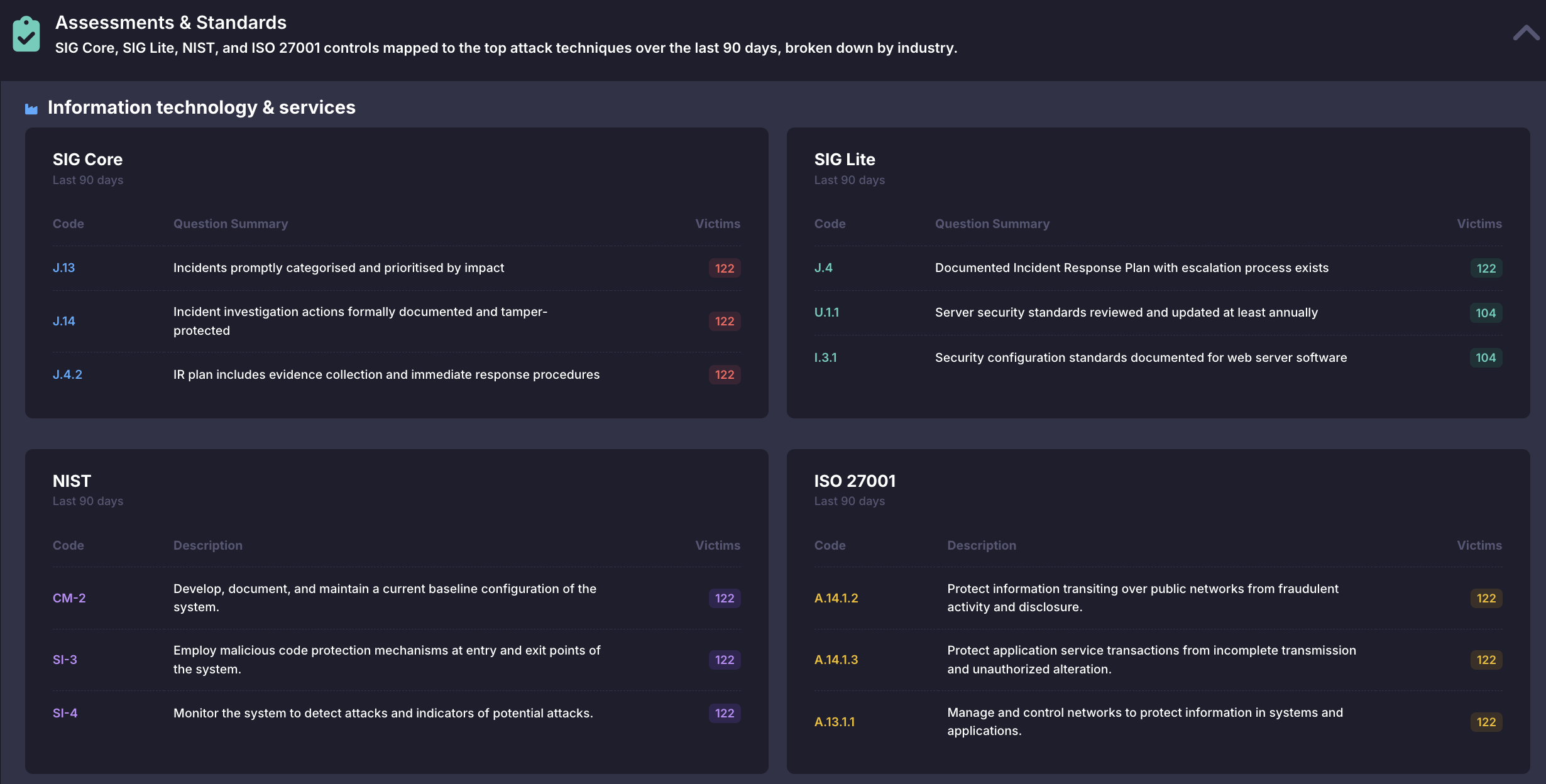This screenshot has height=784, width=1546.
Task: Open ISO 27001 control A.14.1.2
Action: [x=836, y=598]
